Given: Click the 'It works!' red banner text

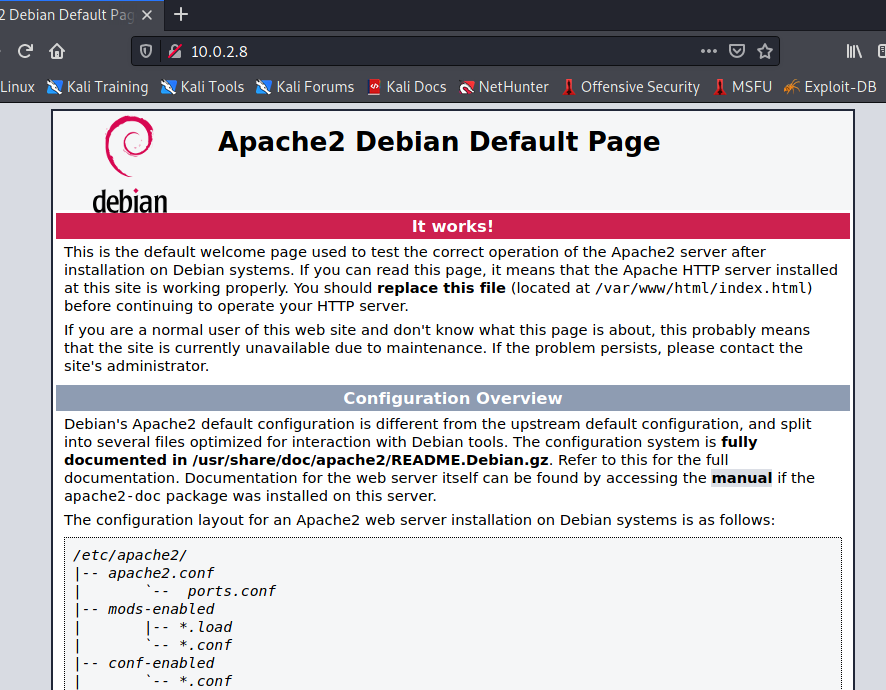Looking at the screenshot, I should tap(453, 226).
